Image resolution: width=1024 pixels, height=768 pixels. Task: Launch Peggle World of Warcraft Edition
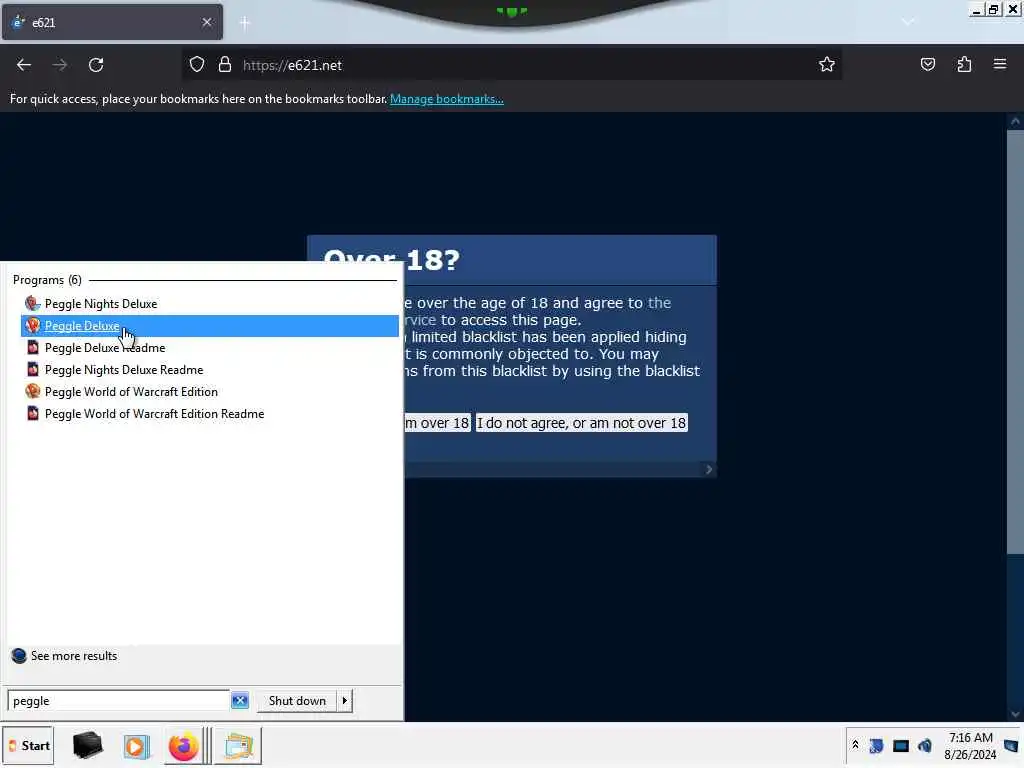click(x=131, y=392)
